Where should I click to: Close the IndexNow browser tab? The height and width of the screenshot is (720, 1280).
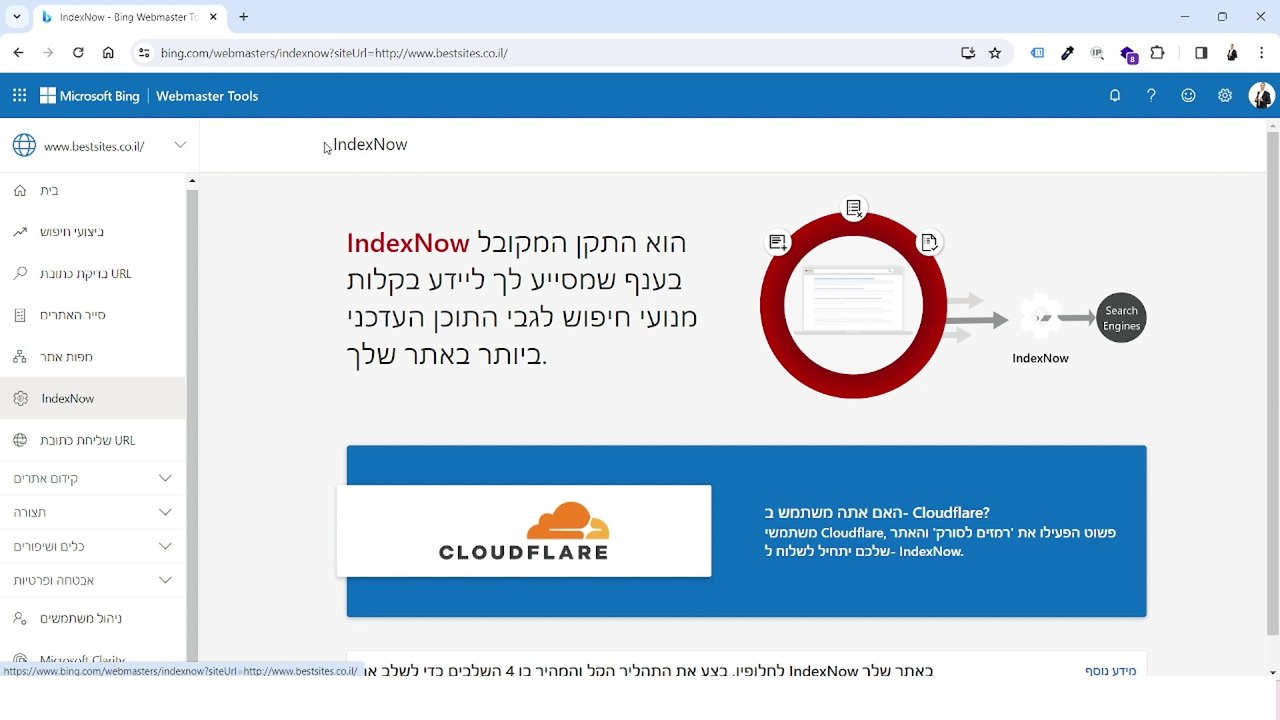point(213,17)
